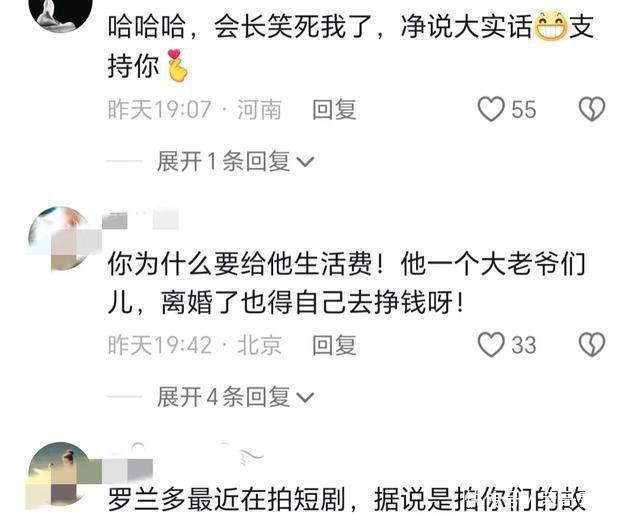Open the top commenter's dark avatar

(x=60, y=14)
